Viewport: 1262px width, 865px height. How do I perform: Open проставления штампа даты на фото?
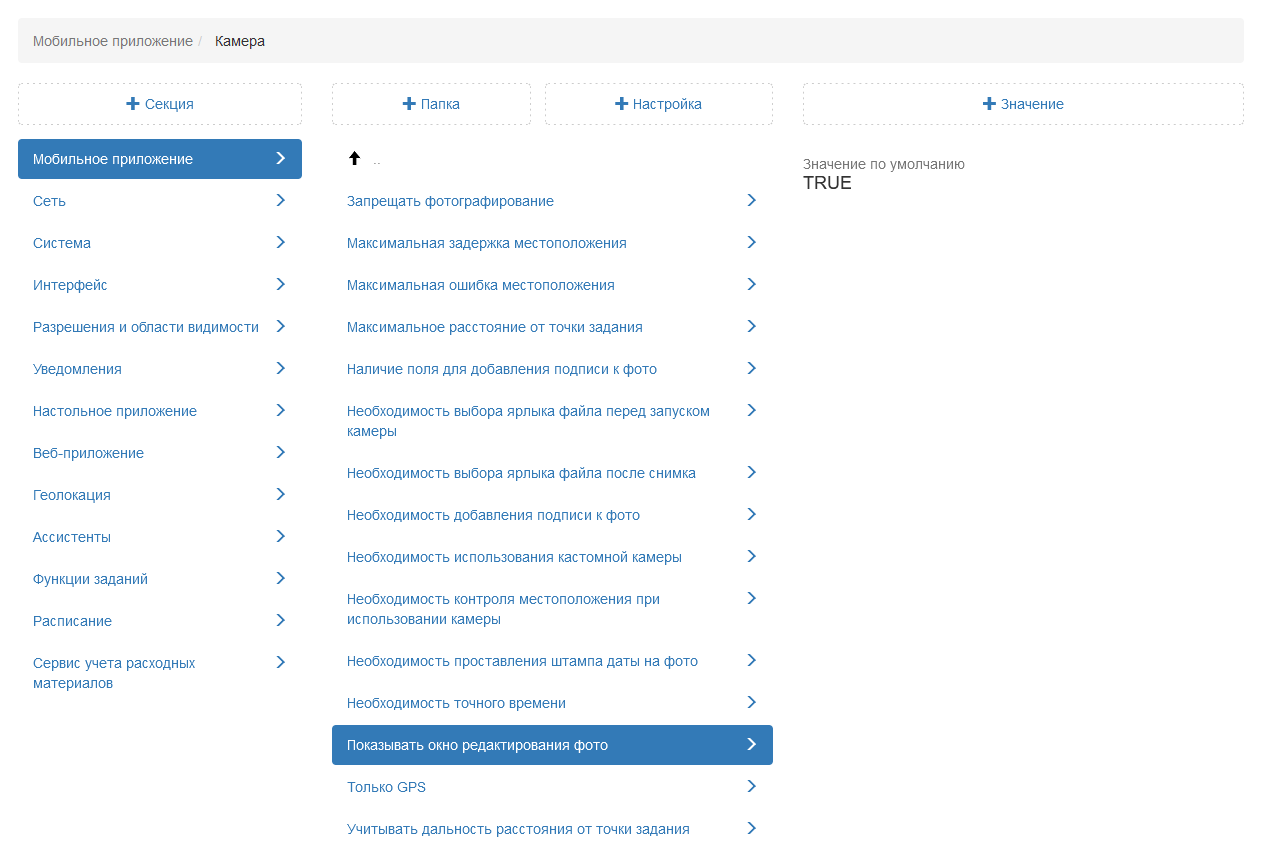coord(552,661)
